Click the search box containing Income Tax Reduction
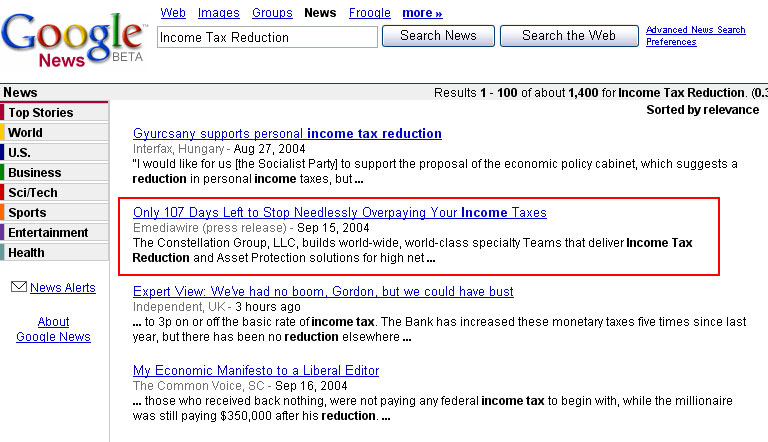Screen dimensions: 768x442 267,37
